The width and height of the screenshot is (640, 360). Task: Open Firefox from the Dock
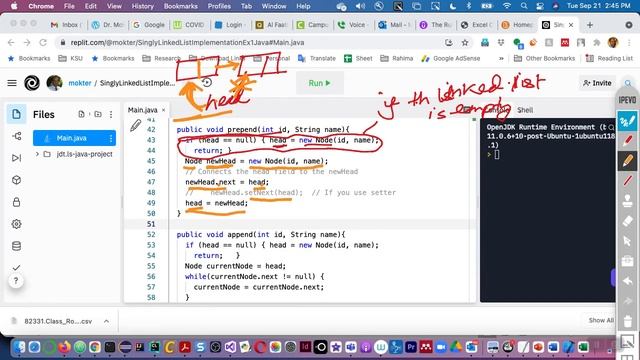[64, 347]
